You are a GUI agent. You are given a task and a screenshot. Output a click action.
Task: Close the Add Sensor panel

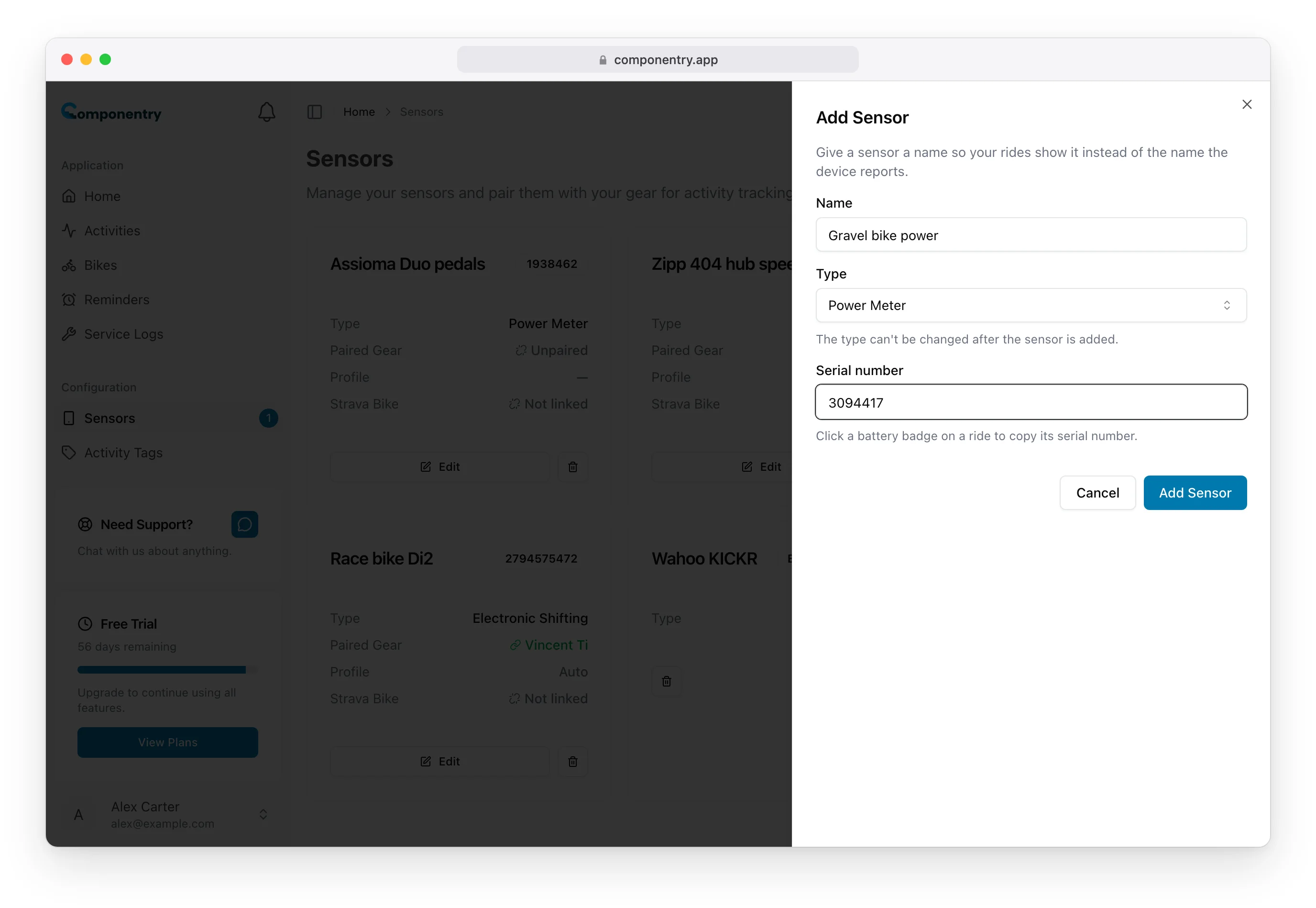(x=1247, y=104)
